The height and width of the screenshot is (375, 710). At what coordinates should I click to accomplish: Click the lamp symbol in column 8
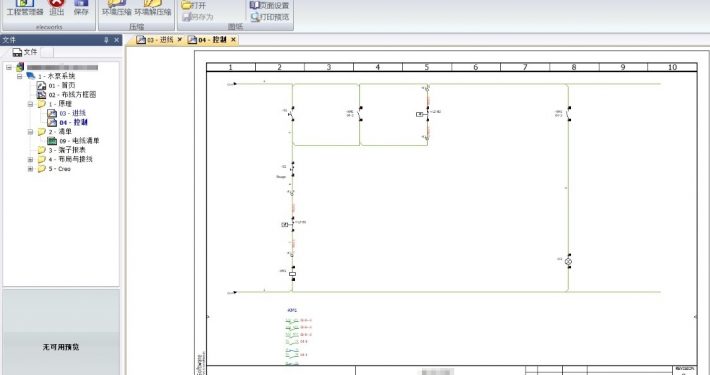(569, 261)
